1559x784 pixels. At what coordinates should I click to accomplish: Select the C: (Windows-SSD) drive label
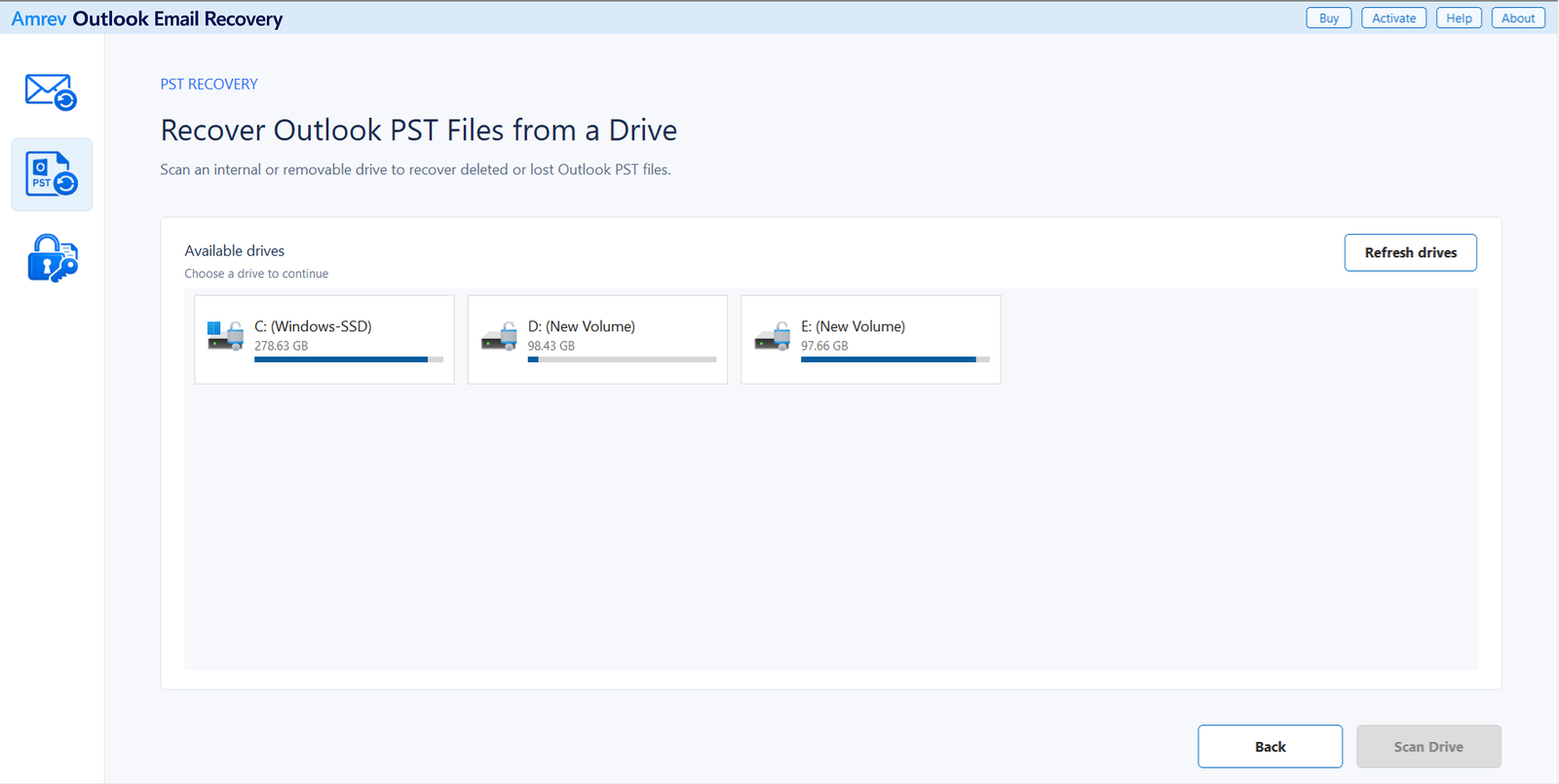point(313,326)
